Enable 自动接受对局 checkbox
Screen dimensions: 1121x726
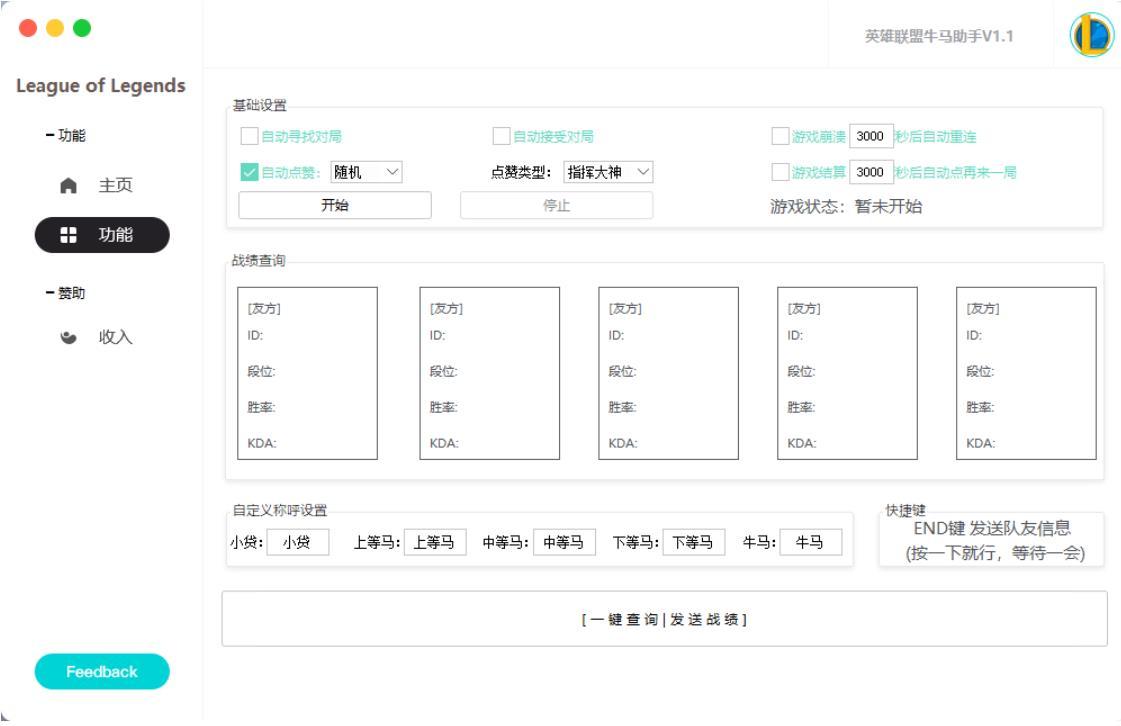click(501, 136)
